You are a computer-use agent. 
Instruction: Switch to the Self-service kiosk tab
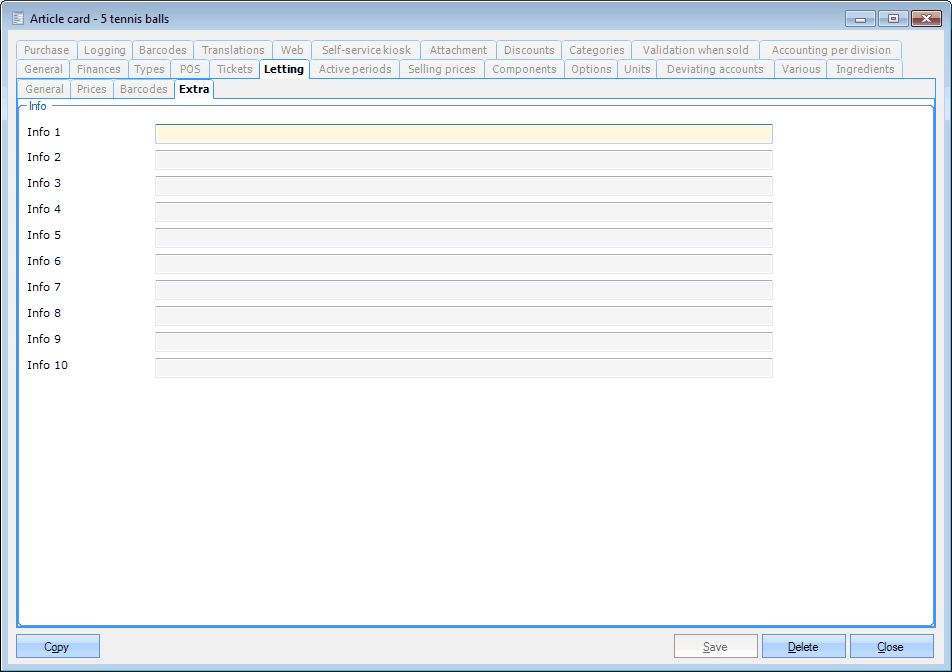click(366, 50)
